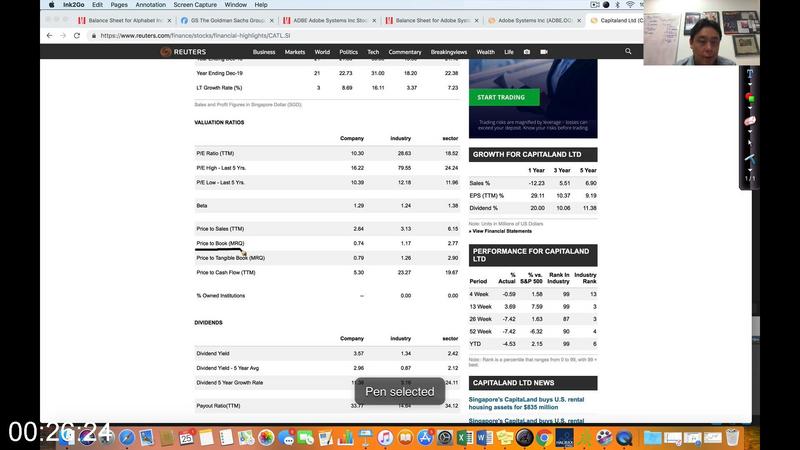Image resolution: width=800 pixels, height=450 pixels.
Task: Open iBooks from the dock
Action: click(405, 437)
